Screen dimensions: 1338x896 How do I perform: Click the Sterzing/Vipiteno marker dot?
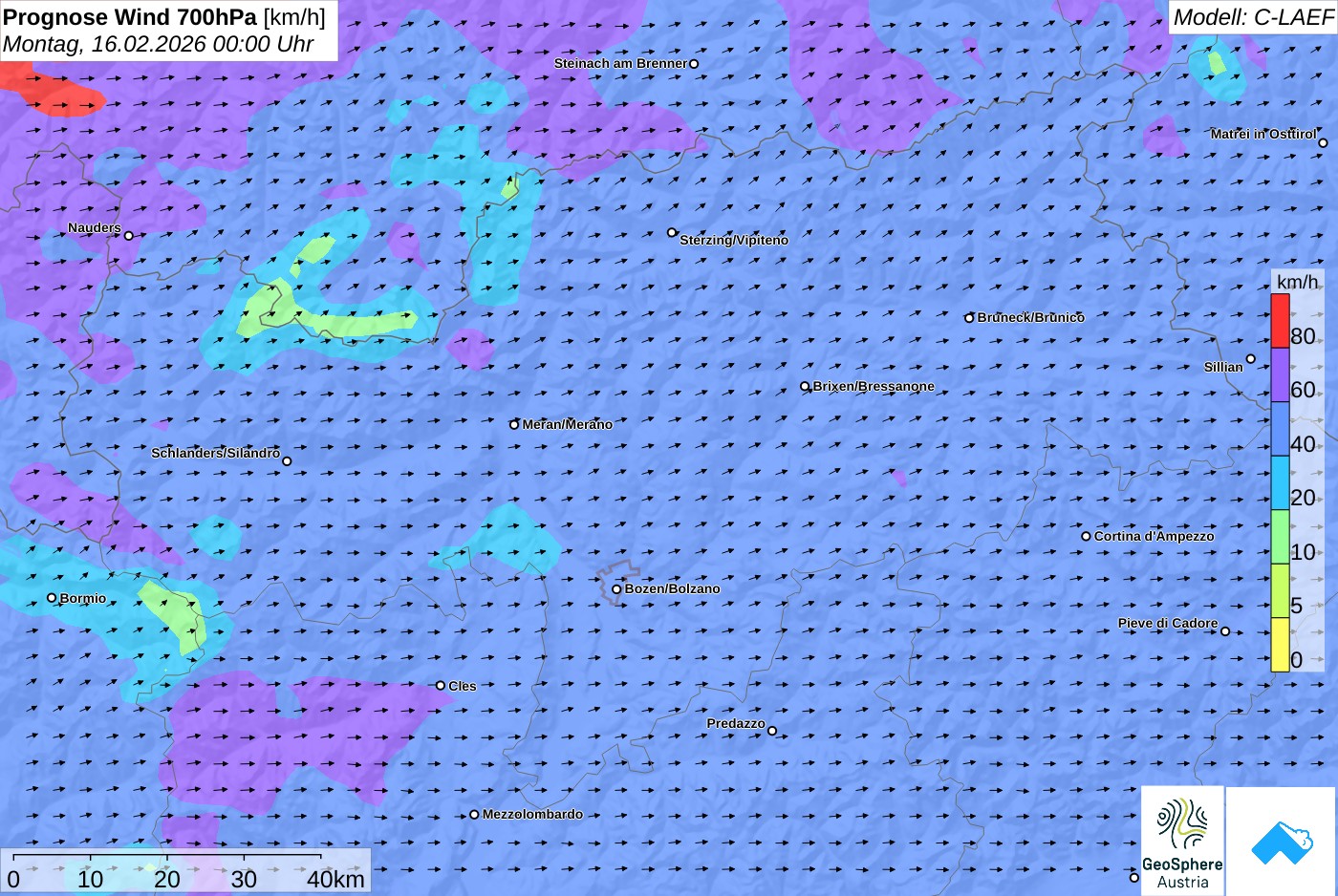click(x=672, y=232)
